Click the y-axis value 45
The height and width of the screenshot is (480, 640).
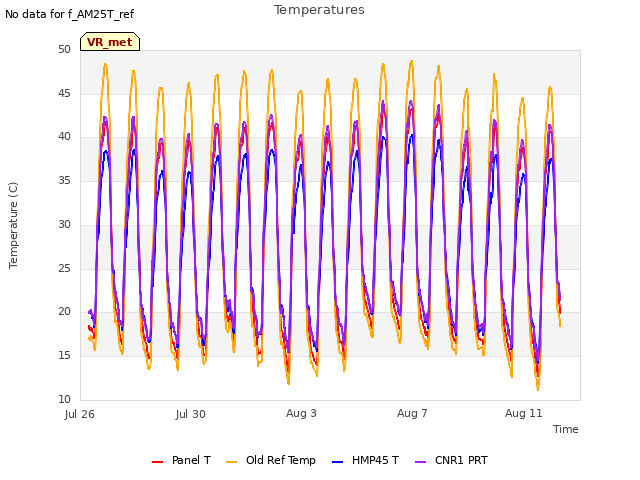point(64,93)
